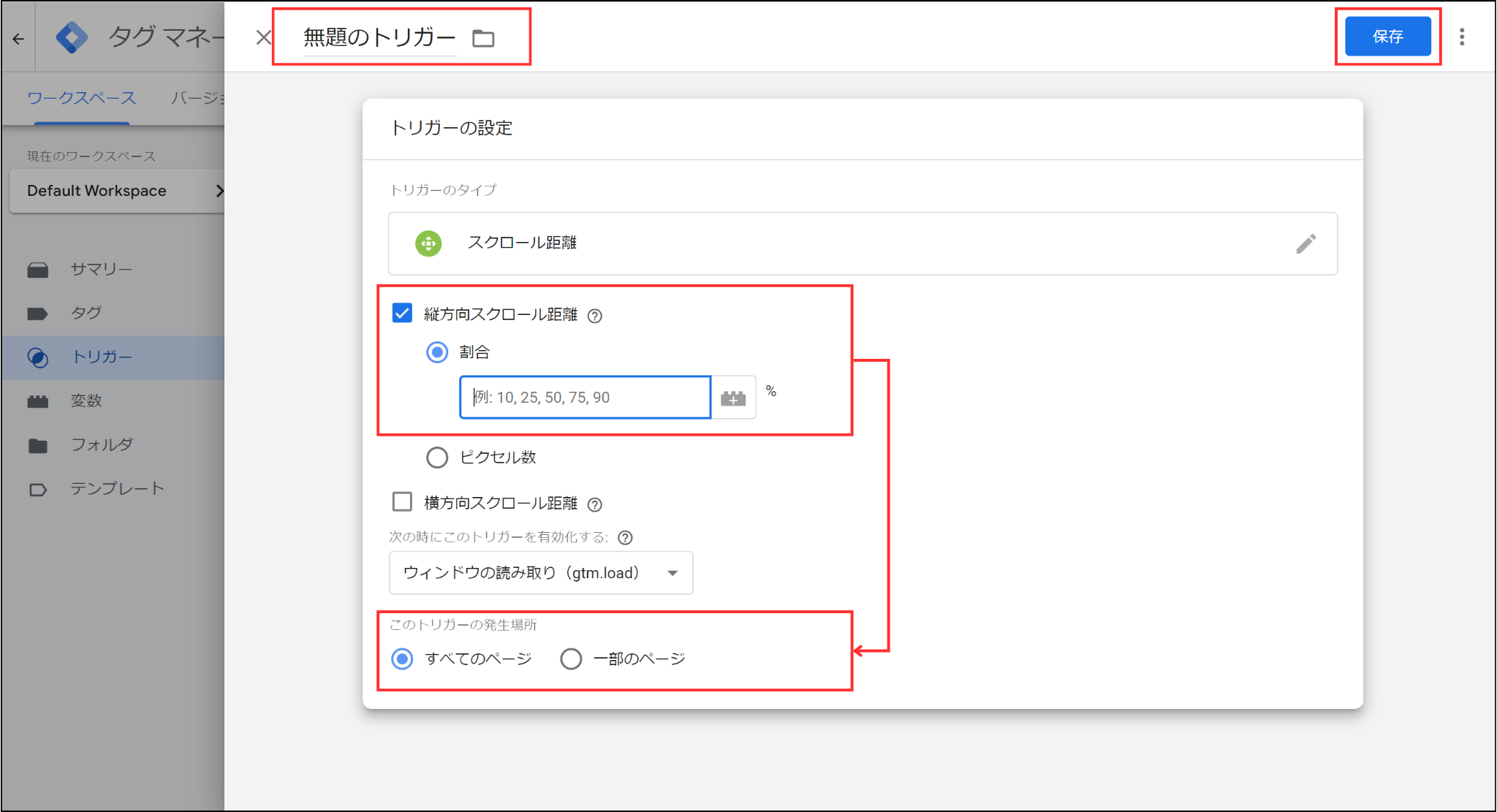Close the trigger editor with X
This screenshot has height=812, width=1497.
click(x=264, y=37)
